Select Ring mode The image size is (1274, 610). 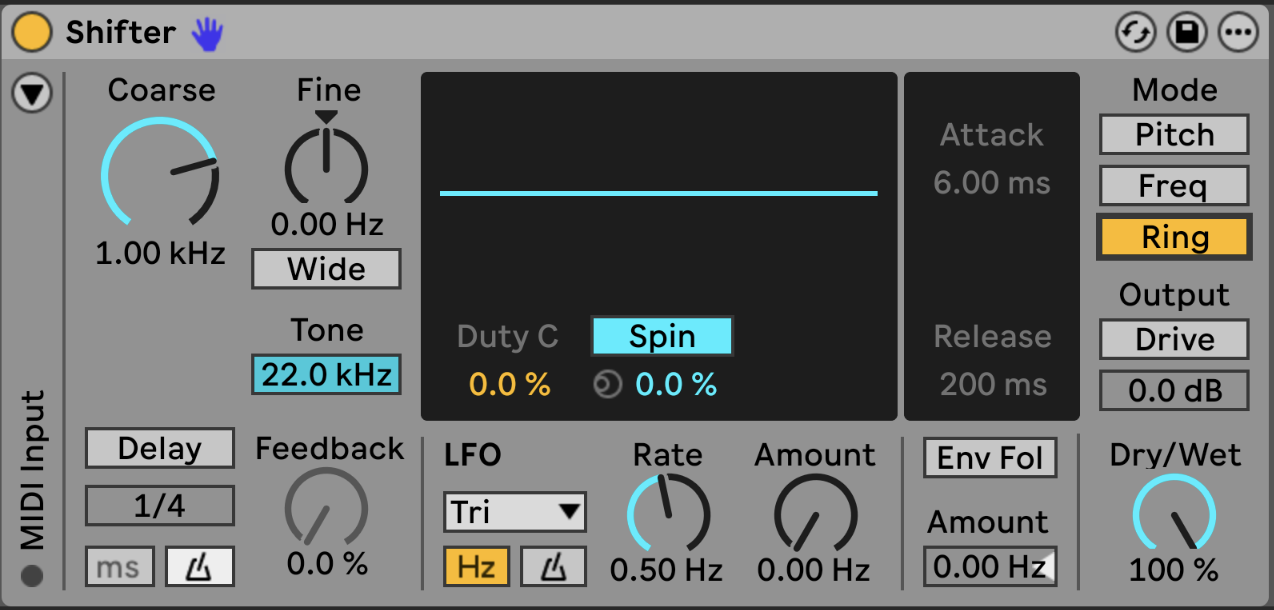click(x=1174, y=238)
